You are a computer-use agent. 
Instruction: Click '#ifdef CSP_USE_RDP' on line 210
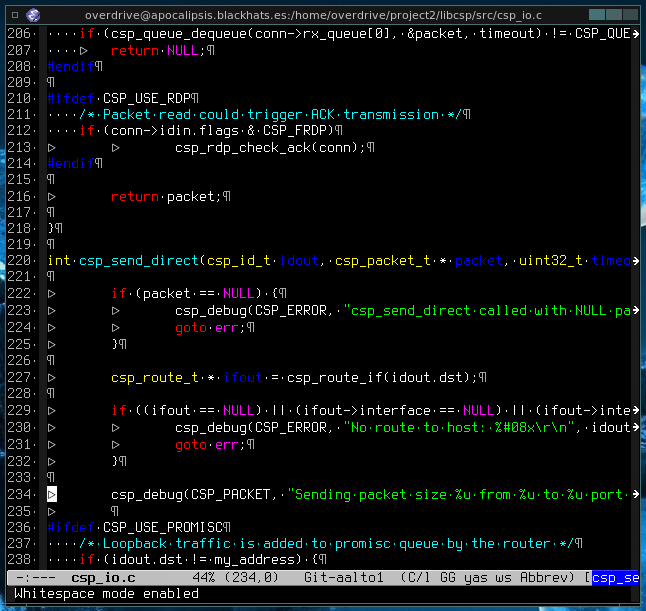click(119, 98)
